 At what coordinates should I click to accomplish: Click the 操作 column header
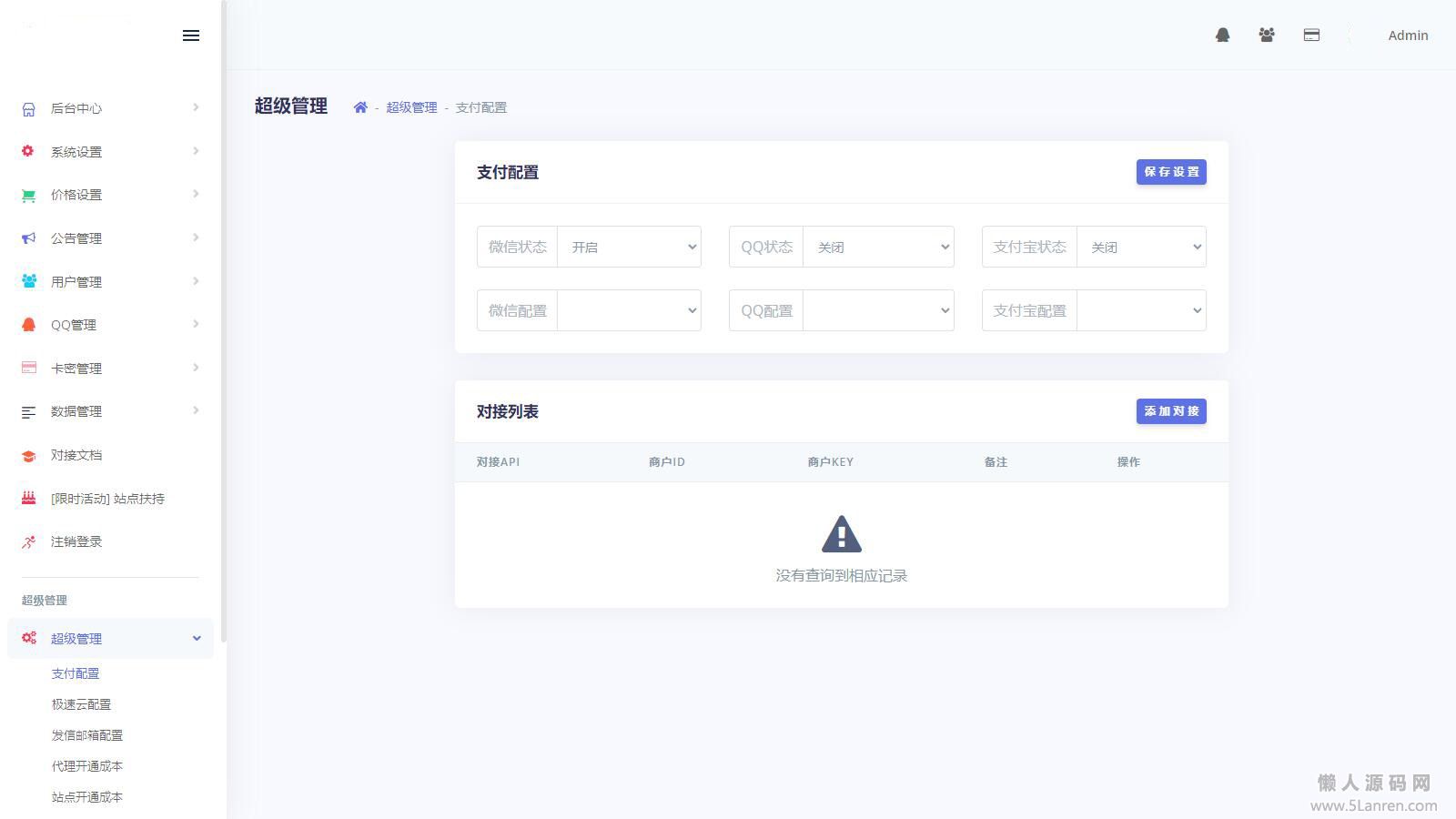coord(1128,462)
